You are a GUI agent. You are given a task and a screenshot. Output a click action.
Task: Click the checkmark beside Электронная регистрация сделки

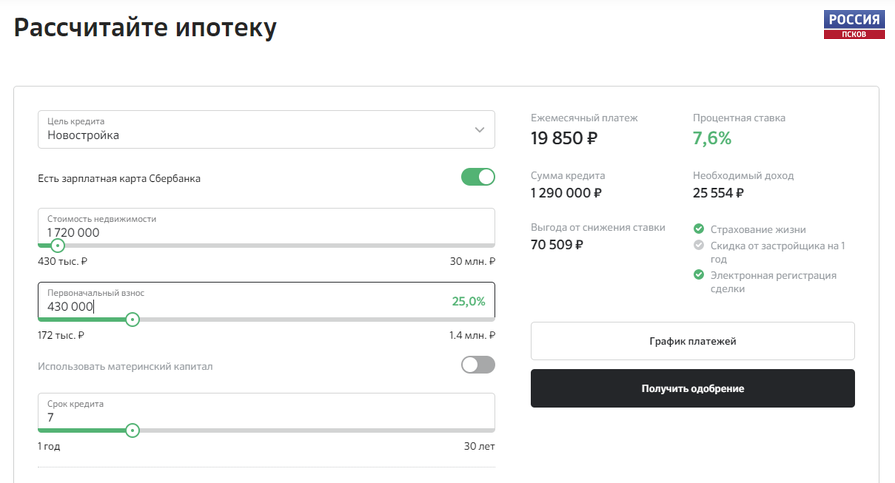click(x=699, y=275)
